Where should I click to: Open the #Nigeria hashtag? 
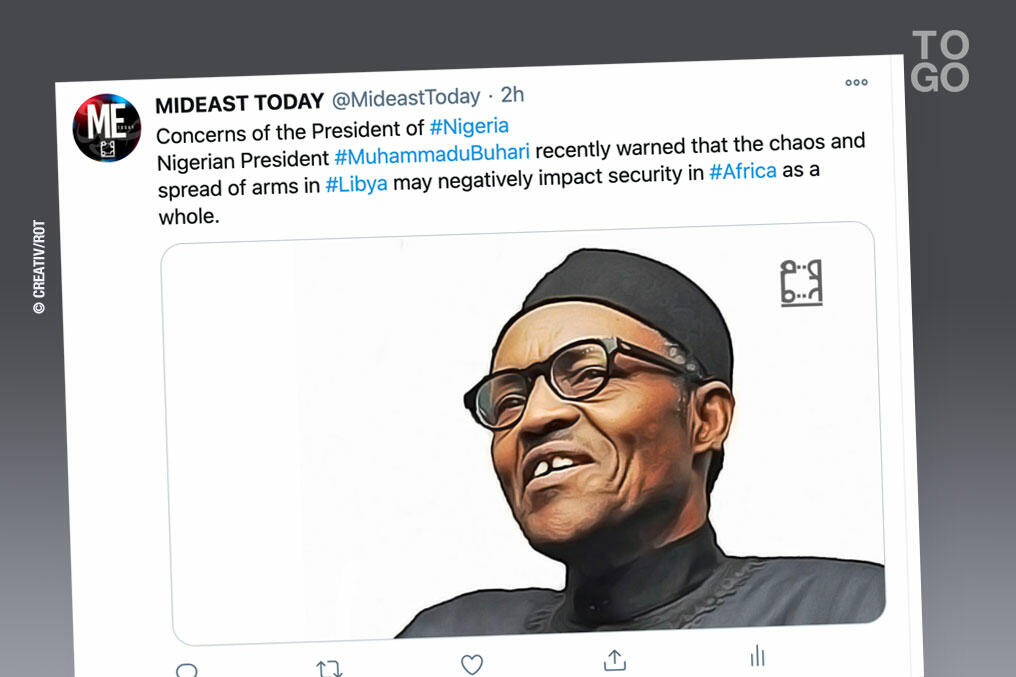[x=469, y=127]
